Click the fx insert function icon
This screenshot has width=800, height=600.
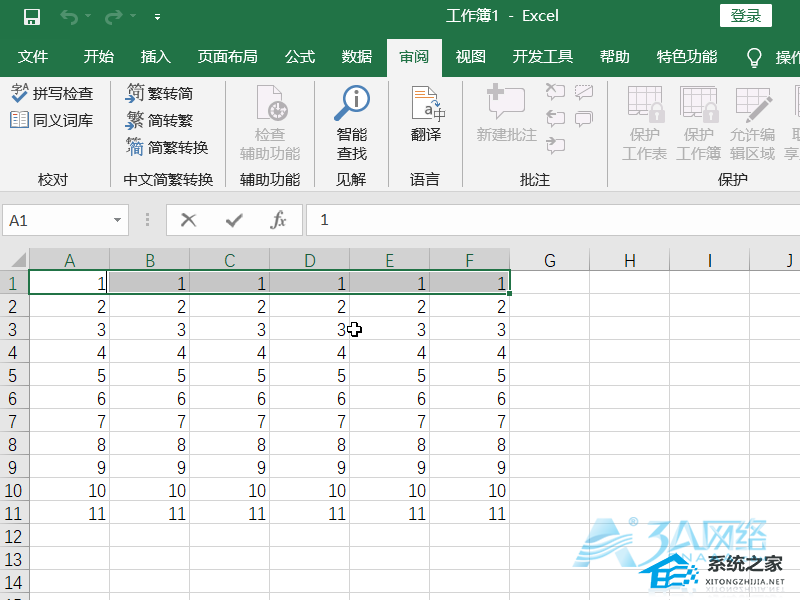279,220
